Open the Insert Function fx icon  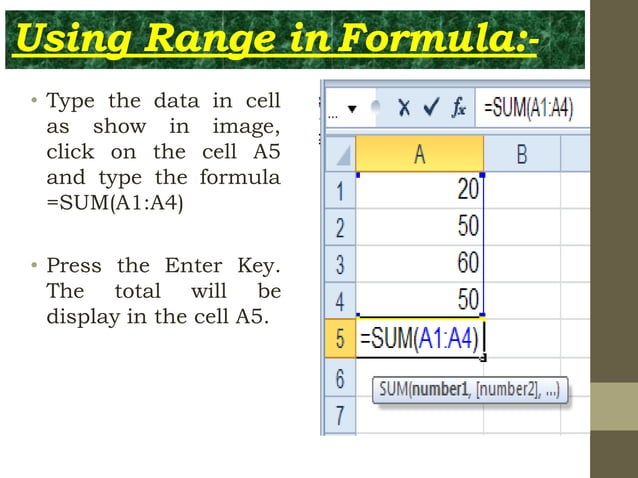pyautogui.click(x=459, y=108)
